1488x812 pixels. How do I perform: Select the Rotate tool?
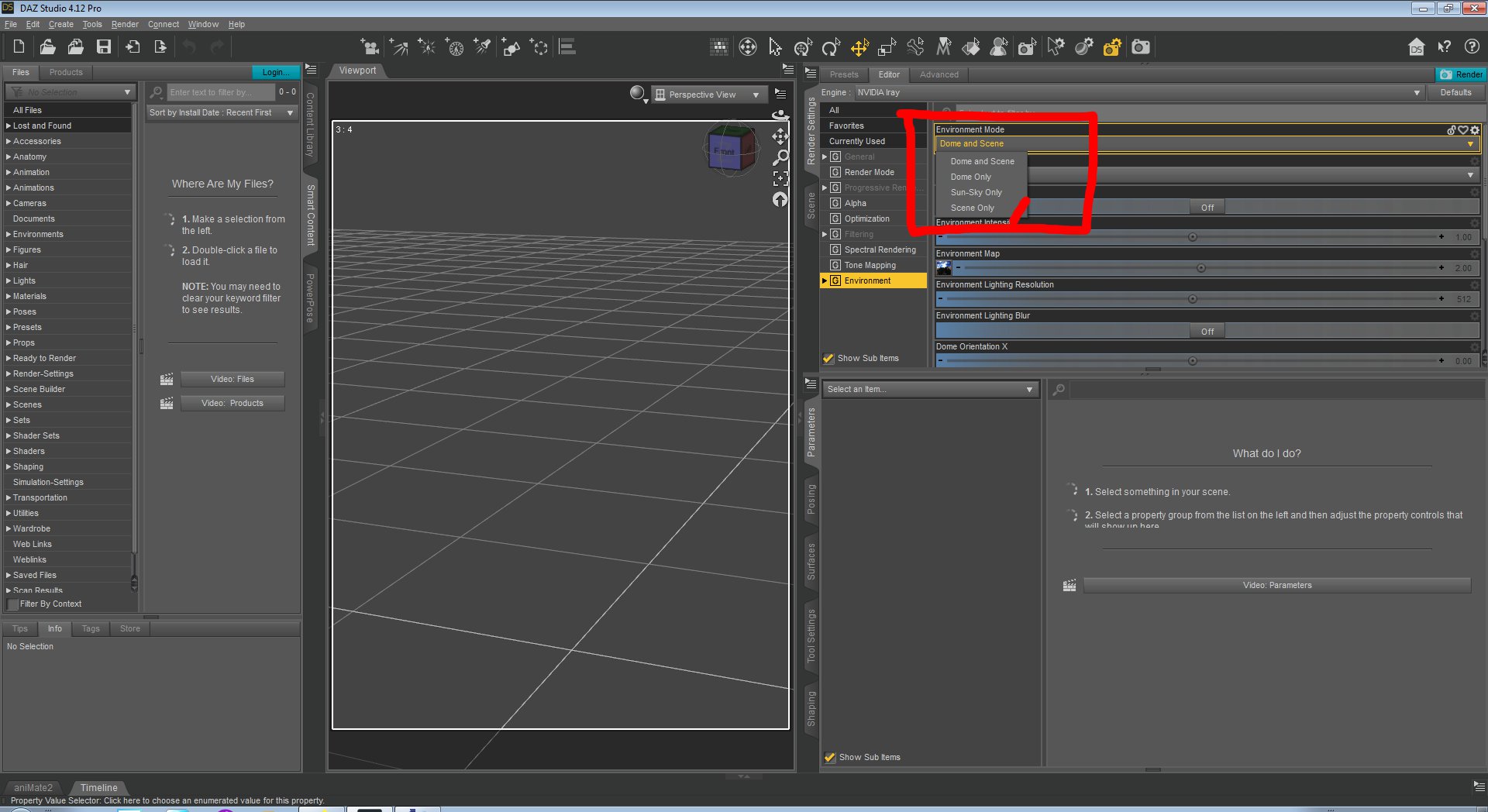831,47
